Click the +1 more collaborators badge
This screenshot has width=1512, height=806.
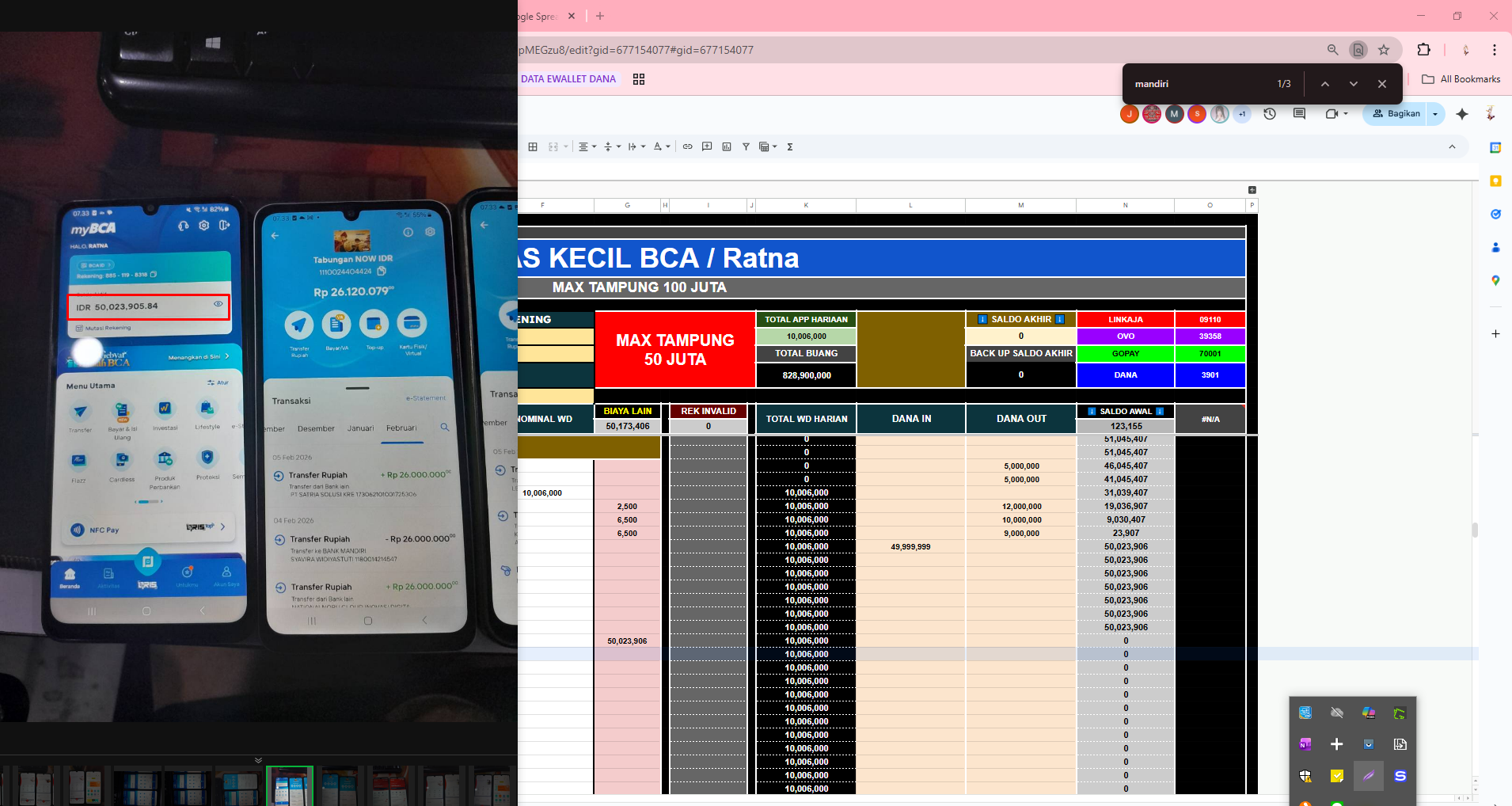click(1242, 114)
